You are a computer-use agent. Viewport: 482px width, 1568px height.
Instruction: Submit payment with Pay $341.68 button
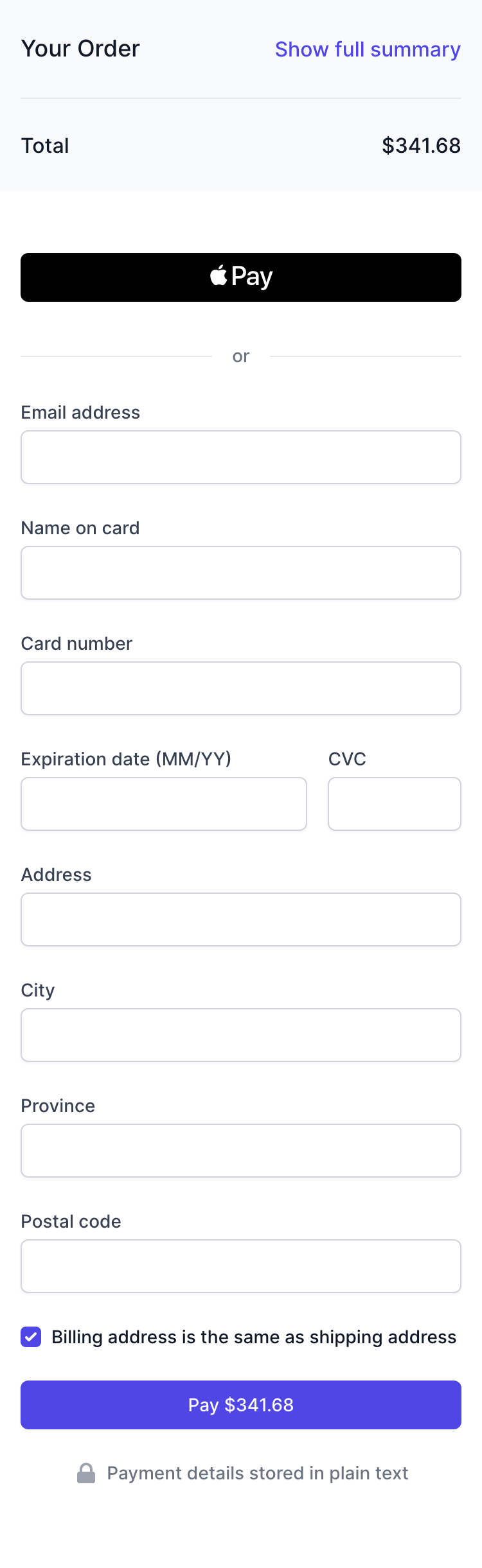[x=241, y=1405]
